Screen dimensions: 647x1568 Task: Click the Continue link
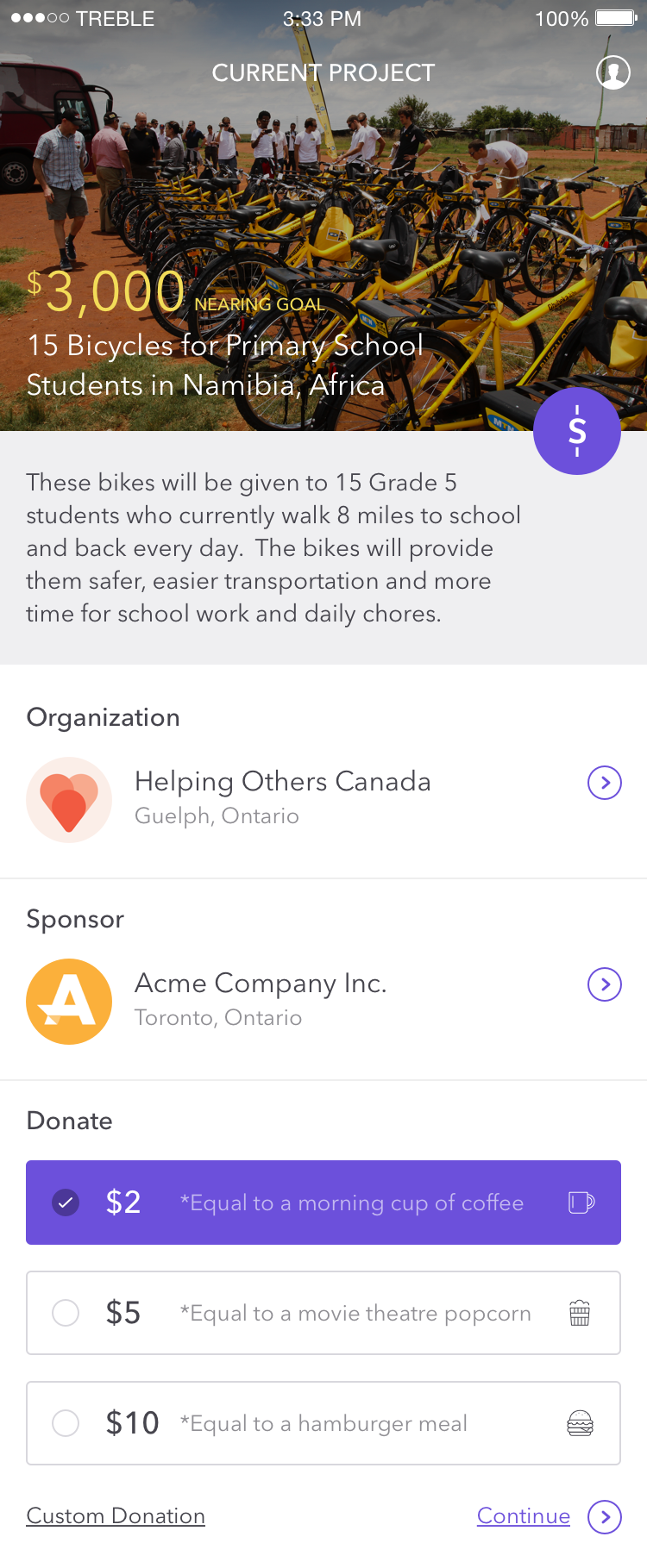pyautogui.click(x=524, y=1516)
